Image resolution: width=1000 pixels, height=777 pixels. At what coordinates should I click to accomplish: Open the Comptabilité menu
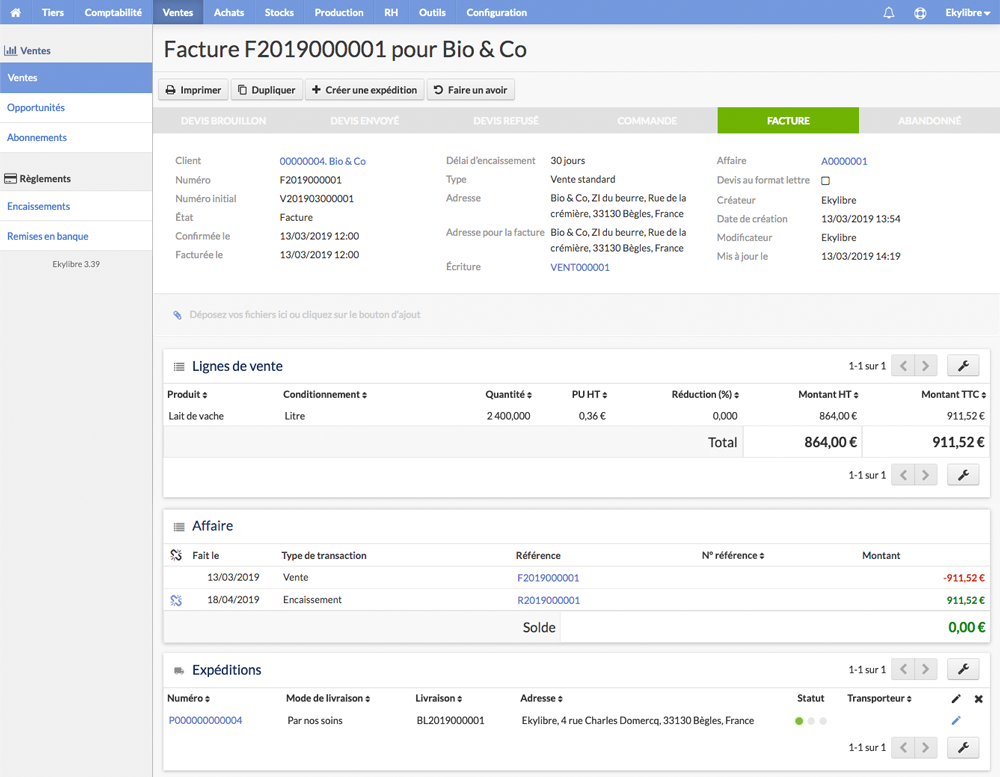coord(113,12)
